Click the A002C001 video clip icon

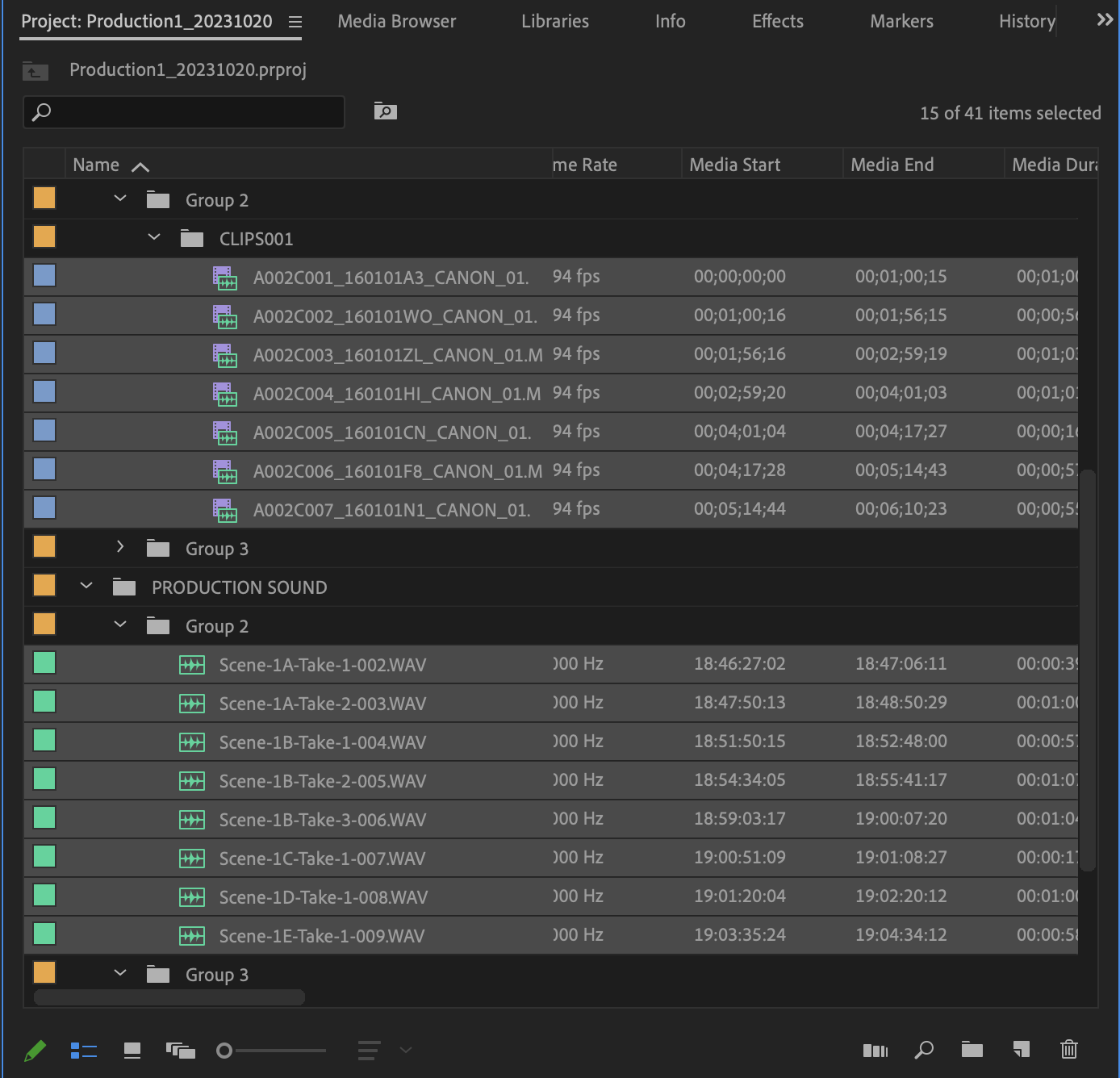[x=225, y=278]
